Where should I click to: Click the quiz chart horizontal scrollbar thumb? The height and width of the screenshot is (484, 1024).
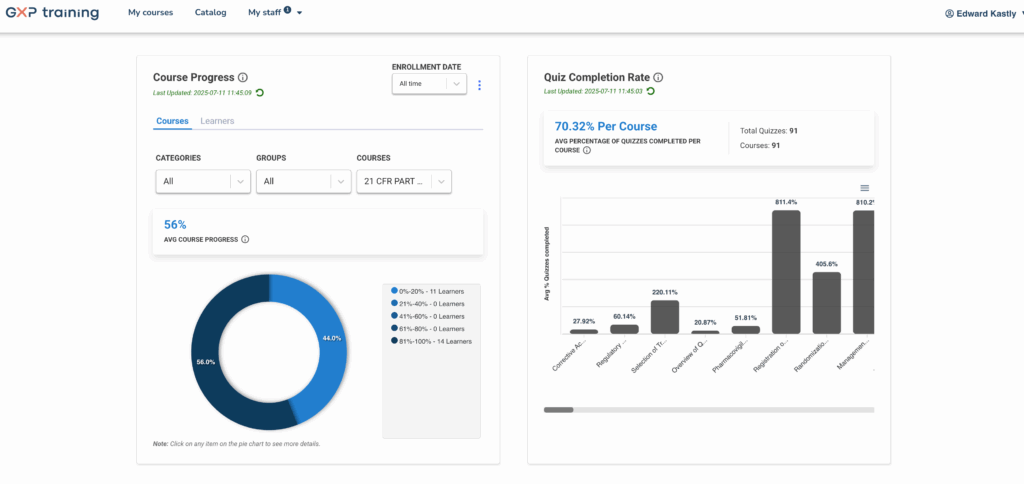(x=558, y=409)
